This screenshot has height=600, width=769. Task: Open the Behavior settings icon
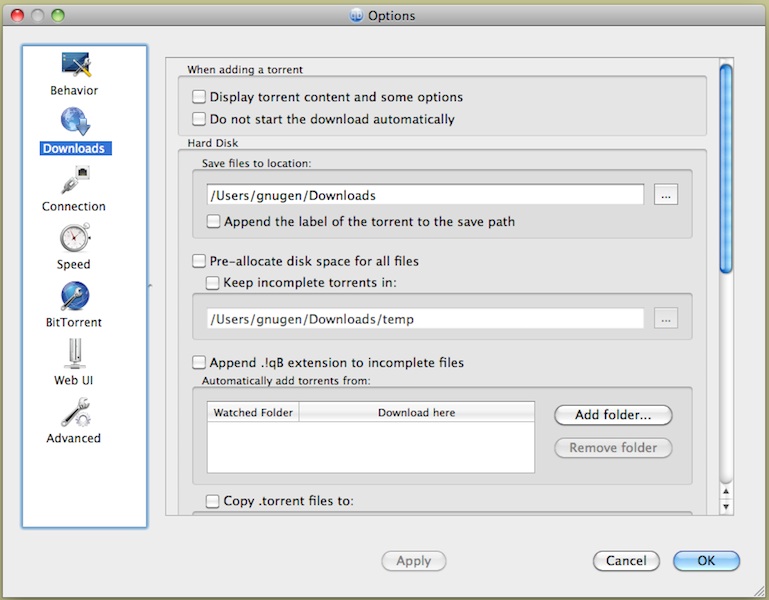point(75,66)
